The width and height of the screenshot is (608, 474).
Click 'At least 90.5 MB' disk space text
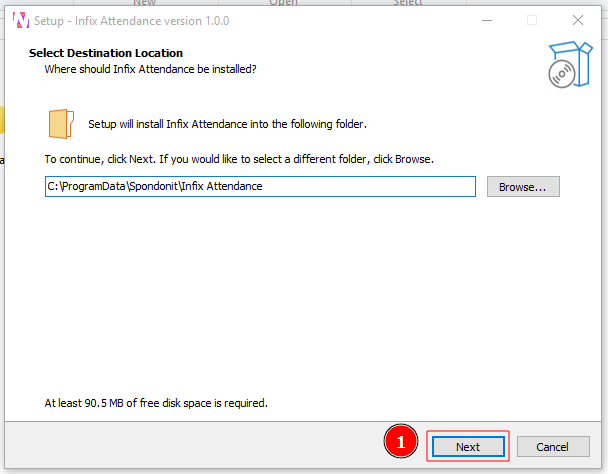(156, 403)
